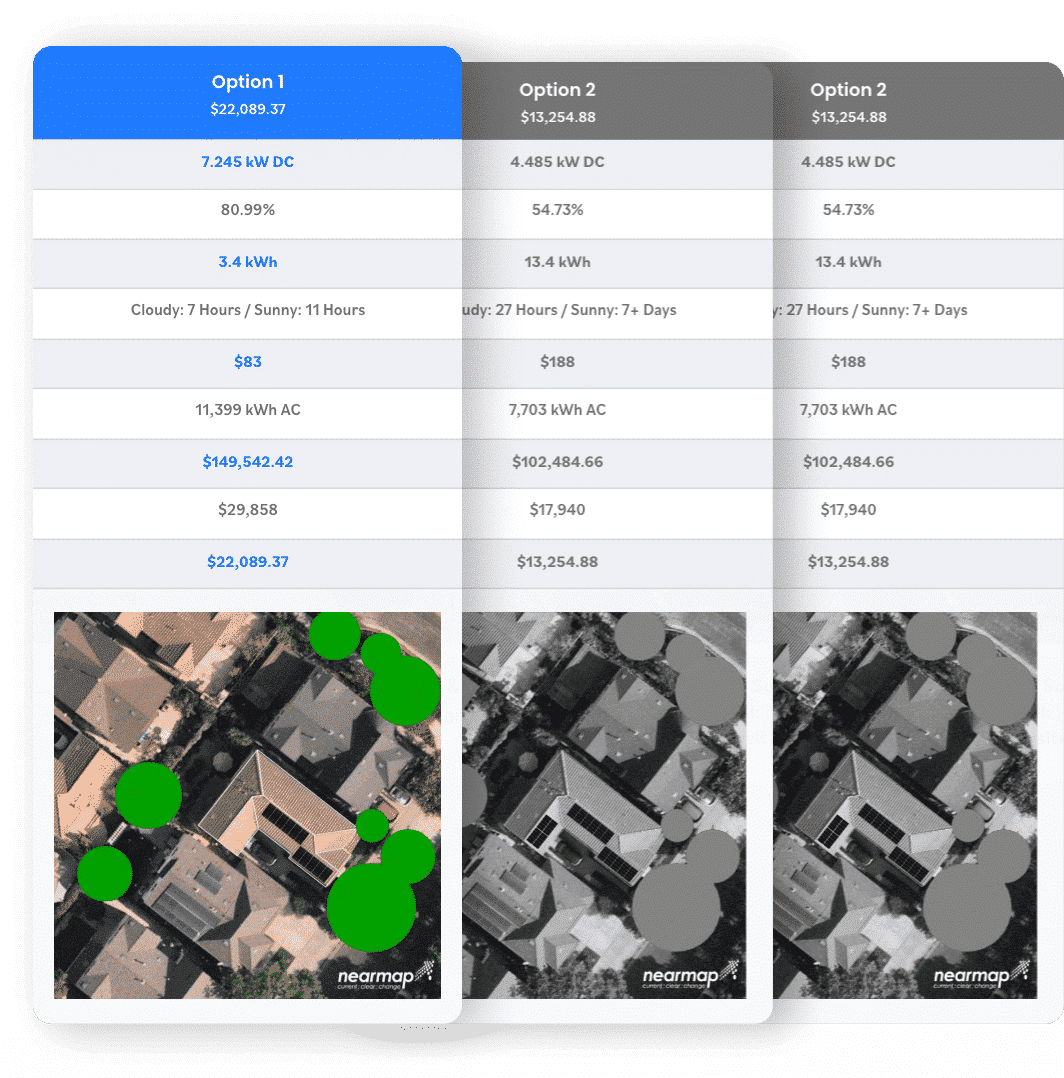Click Cloudy: 7 Hours / Sunny: 11 Hours
Viewport: 1064px width, 1078px height.
point(247,310)
